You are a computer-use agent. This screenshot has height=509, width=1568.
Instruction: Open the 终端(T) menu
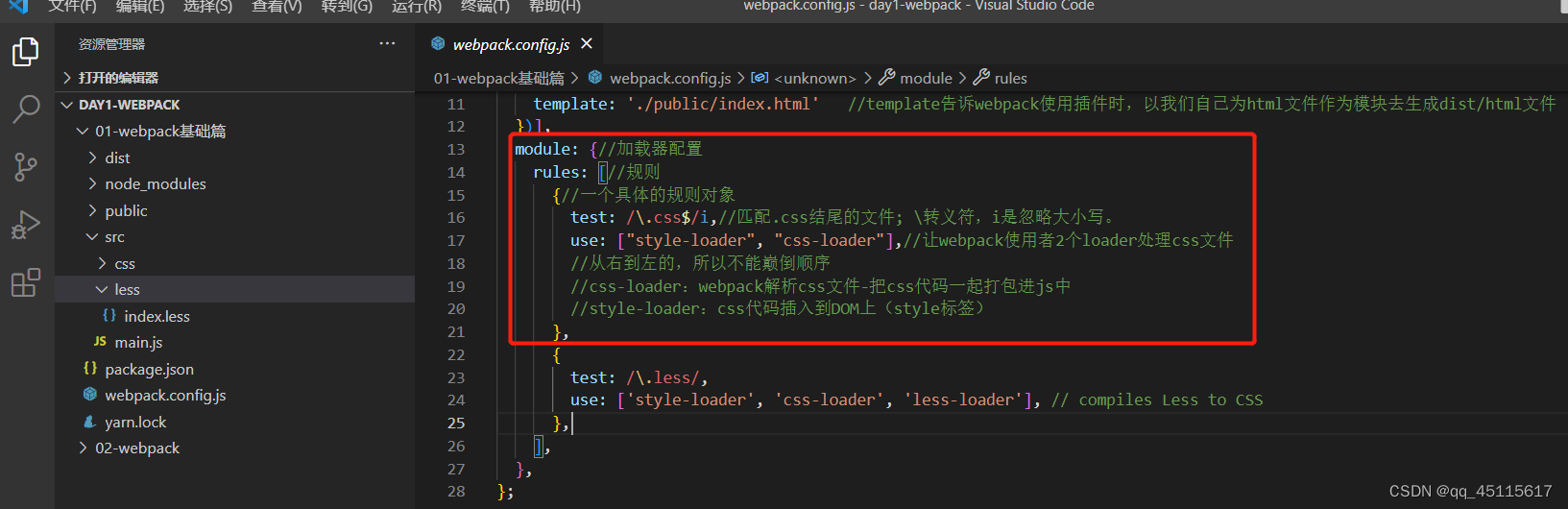486,6
